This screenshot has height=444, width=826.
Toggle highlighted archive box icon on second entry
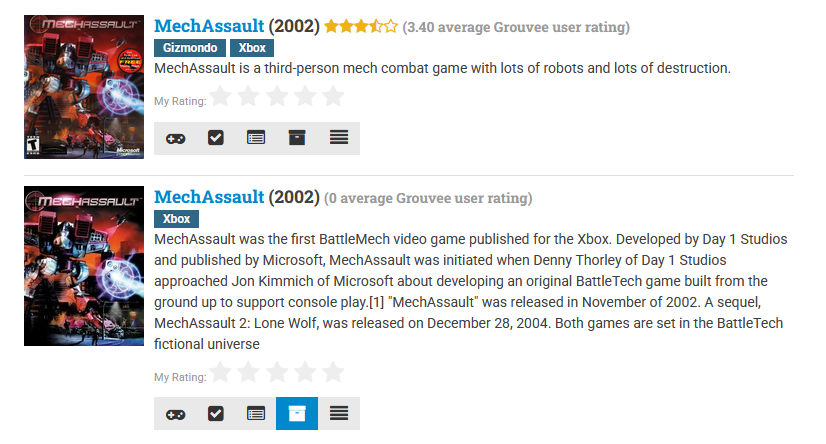[297, 413]
